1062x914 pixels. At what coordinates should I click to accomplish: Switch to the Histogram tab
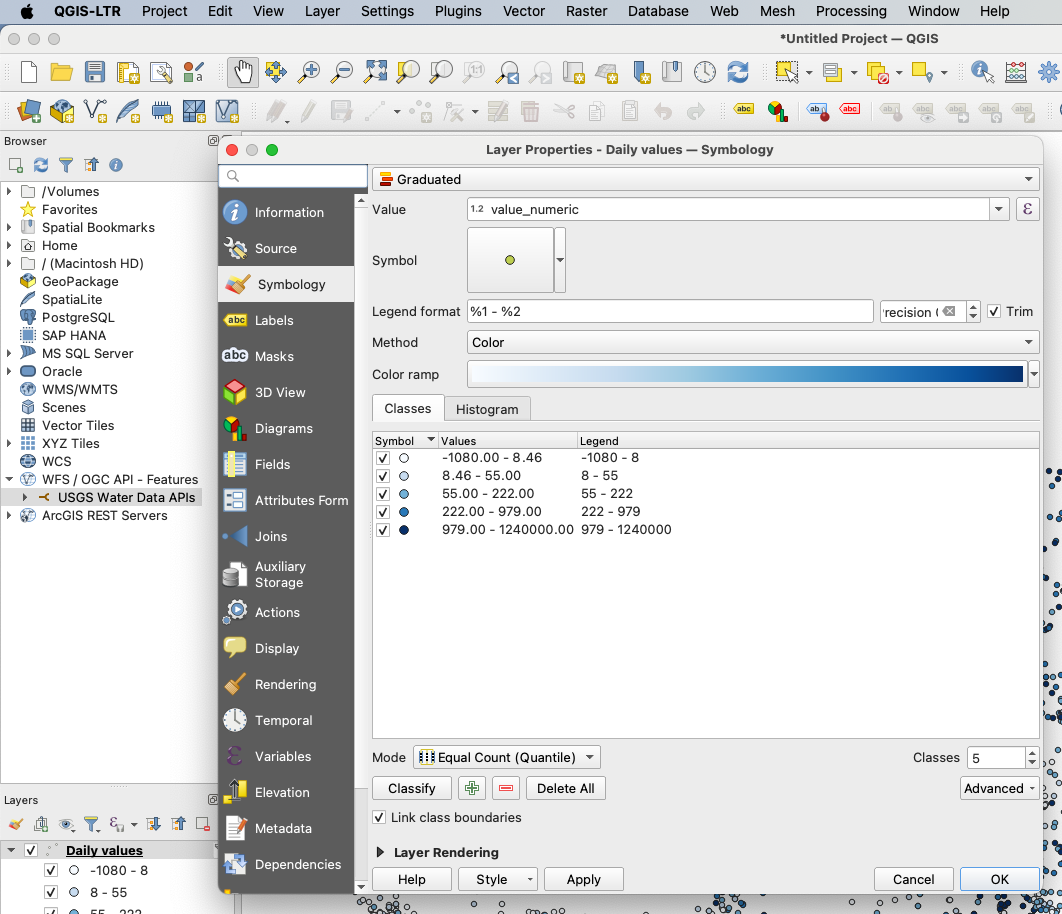click(x=487, y=409)
